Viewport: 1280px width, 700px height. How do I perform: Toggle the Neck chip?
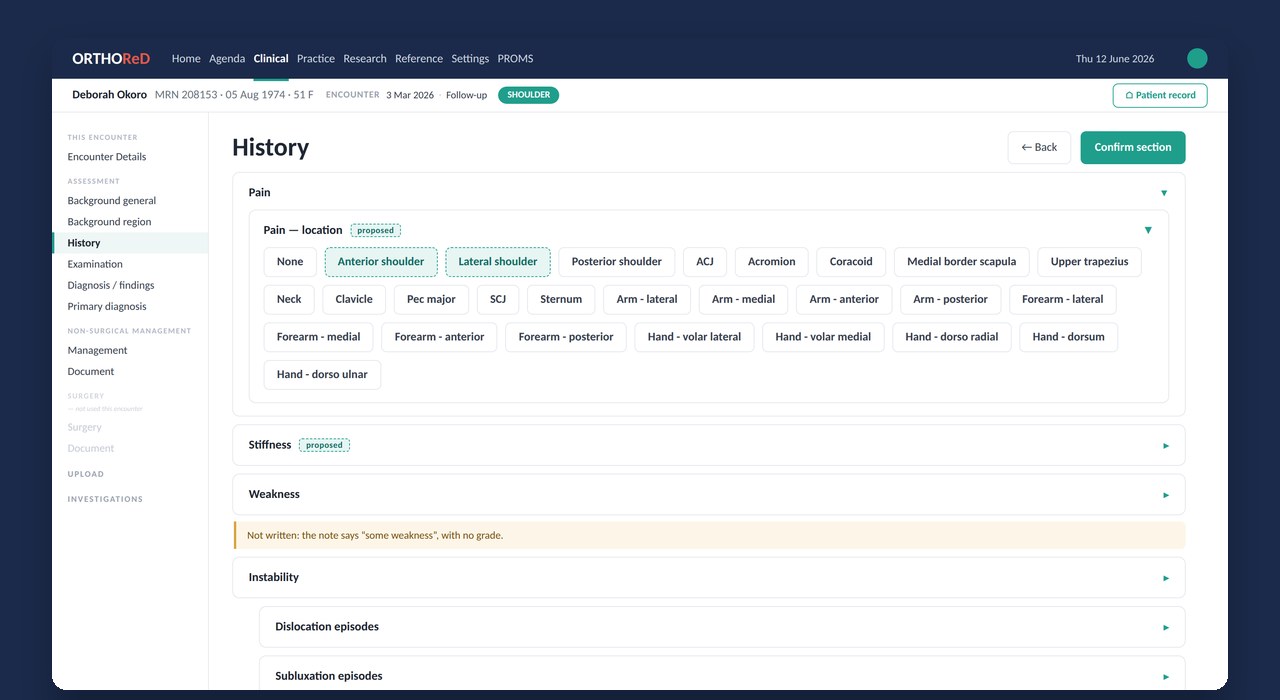(x=289, y=299)
